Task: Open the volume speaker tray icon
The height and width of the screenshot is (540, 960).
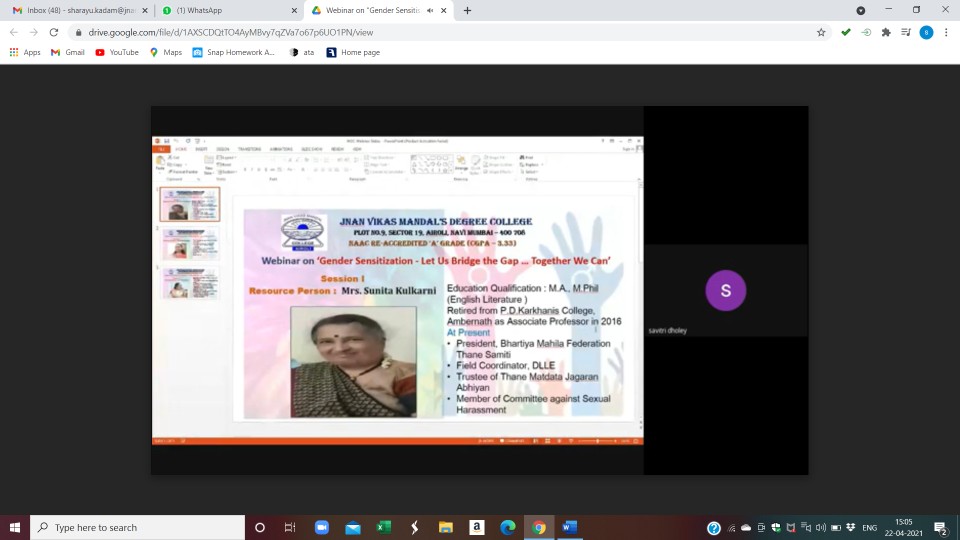Action: coord(820,528)
